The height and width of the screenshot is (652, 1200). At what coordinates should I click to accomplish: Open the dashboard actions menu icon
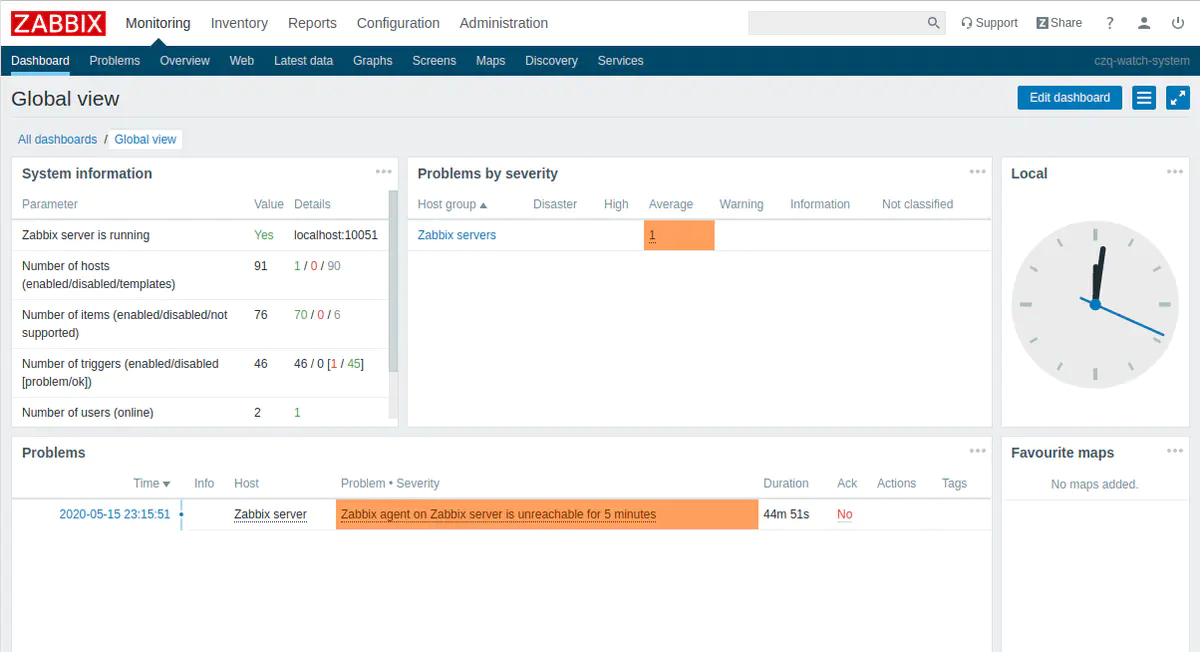1145,98
